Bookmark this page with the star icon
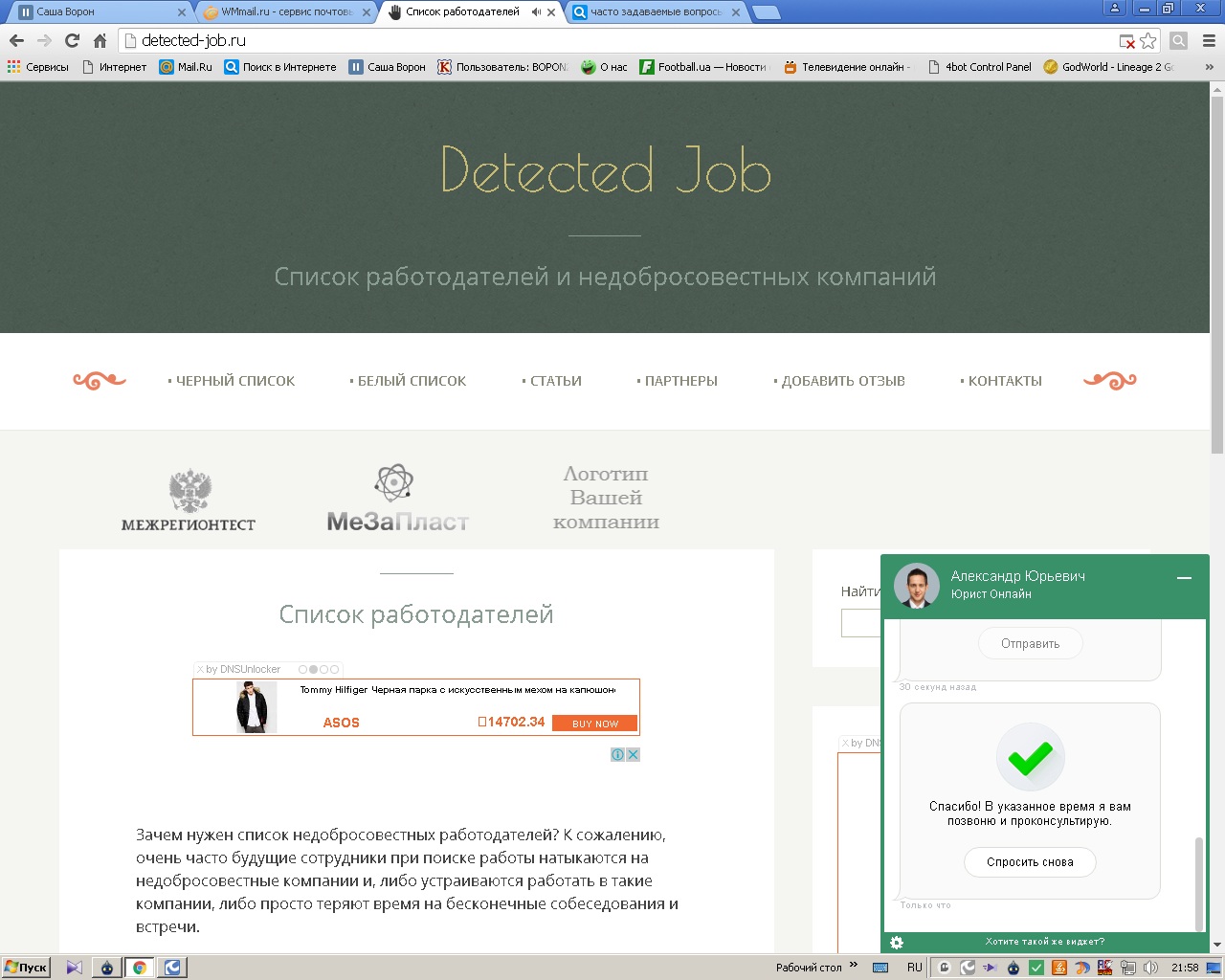The image size is (1225, 980). [1148, 41]
